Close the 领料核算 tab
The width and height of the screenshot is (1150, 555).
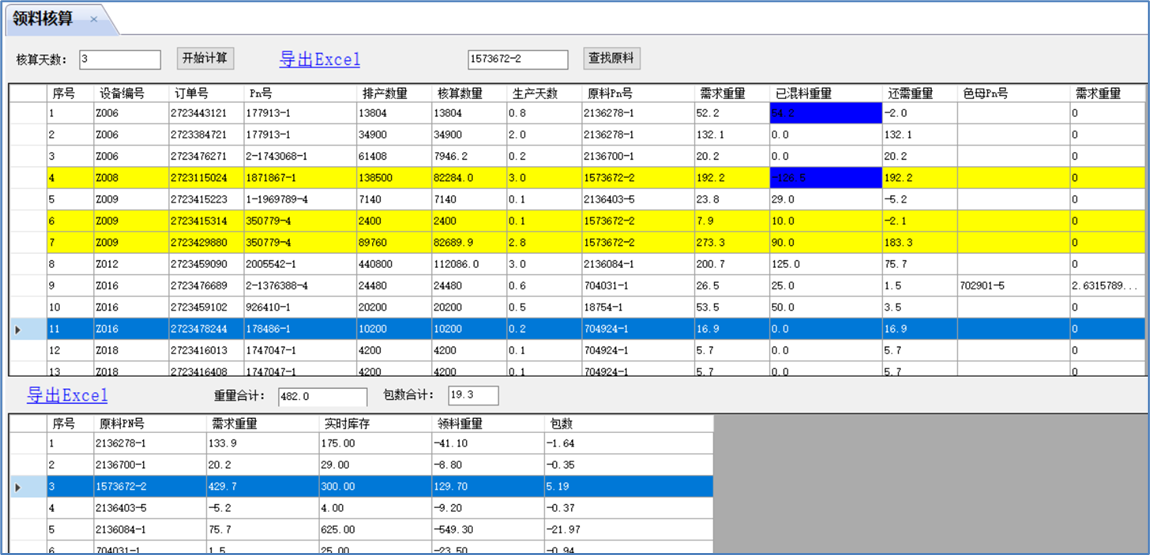94,19
